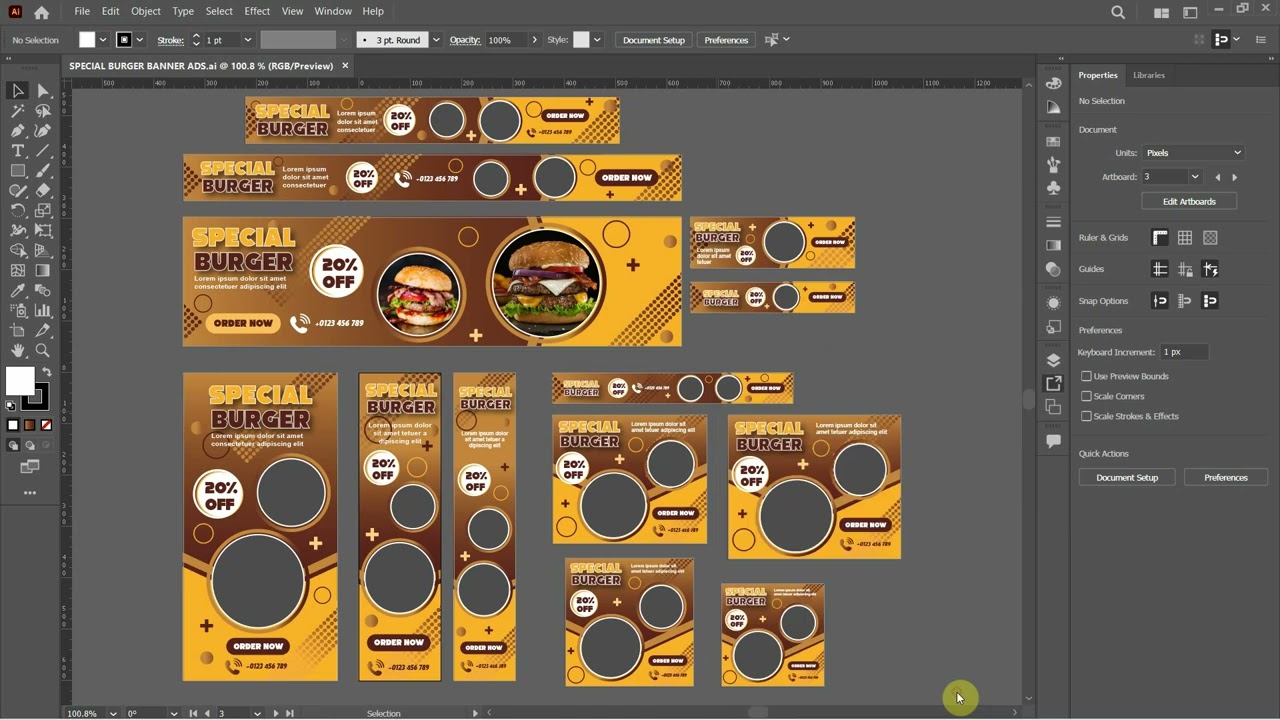
Task: Toggle Lock Guides icon
Action: click(1185, 269)
